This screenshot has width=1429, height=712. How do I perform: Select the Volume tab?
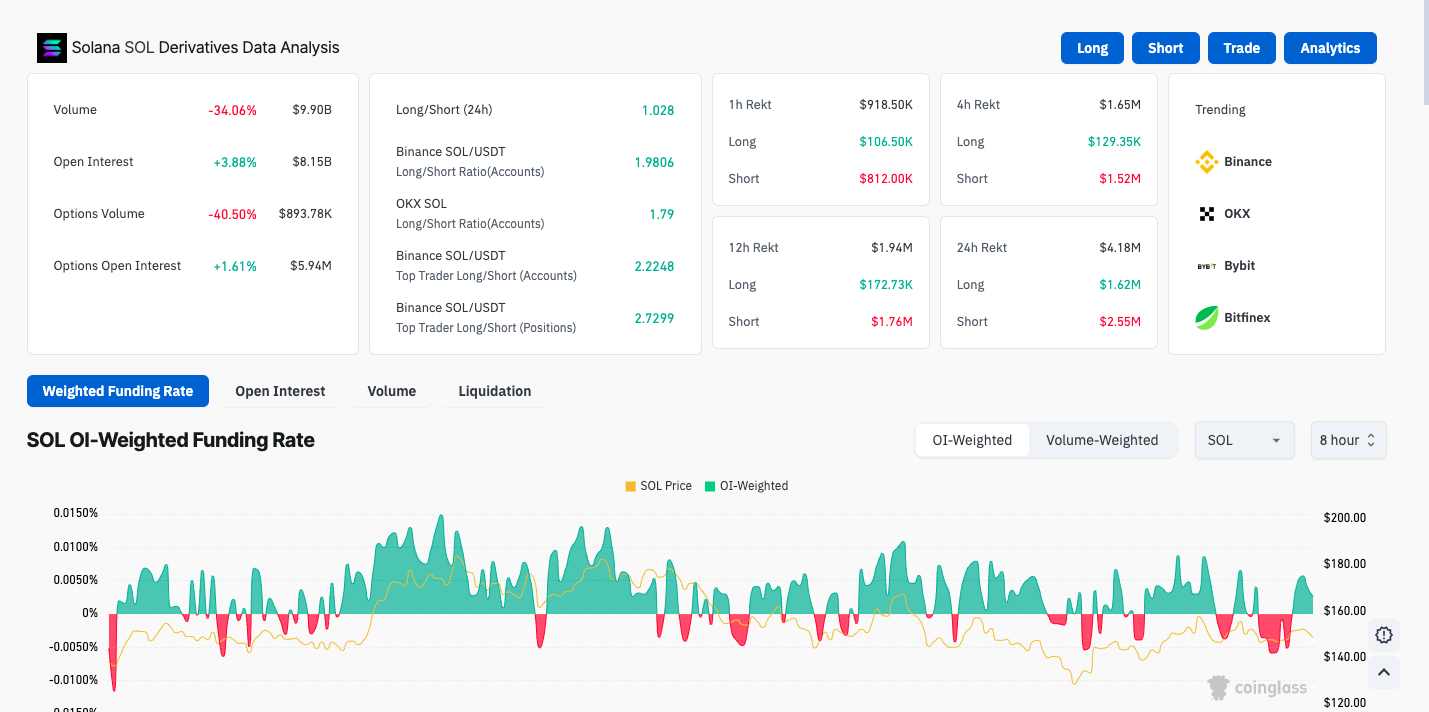click(391, 391)
